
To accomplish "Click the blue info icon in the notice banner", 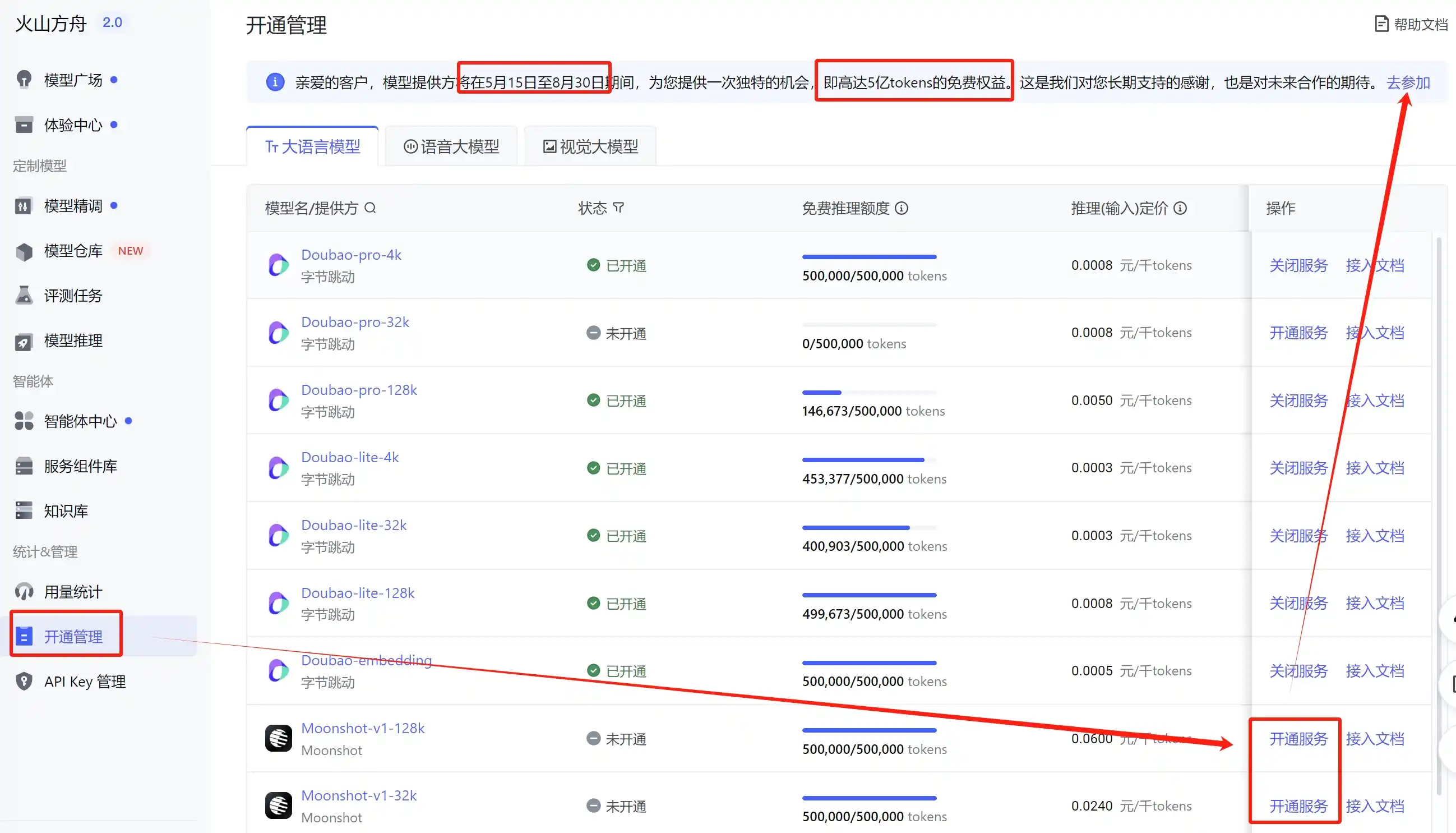I will [275, 82].
